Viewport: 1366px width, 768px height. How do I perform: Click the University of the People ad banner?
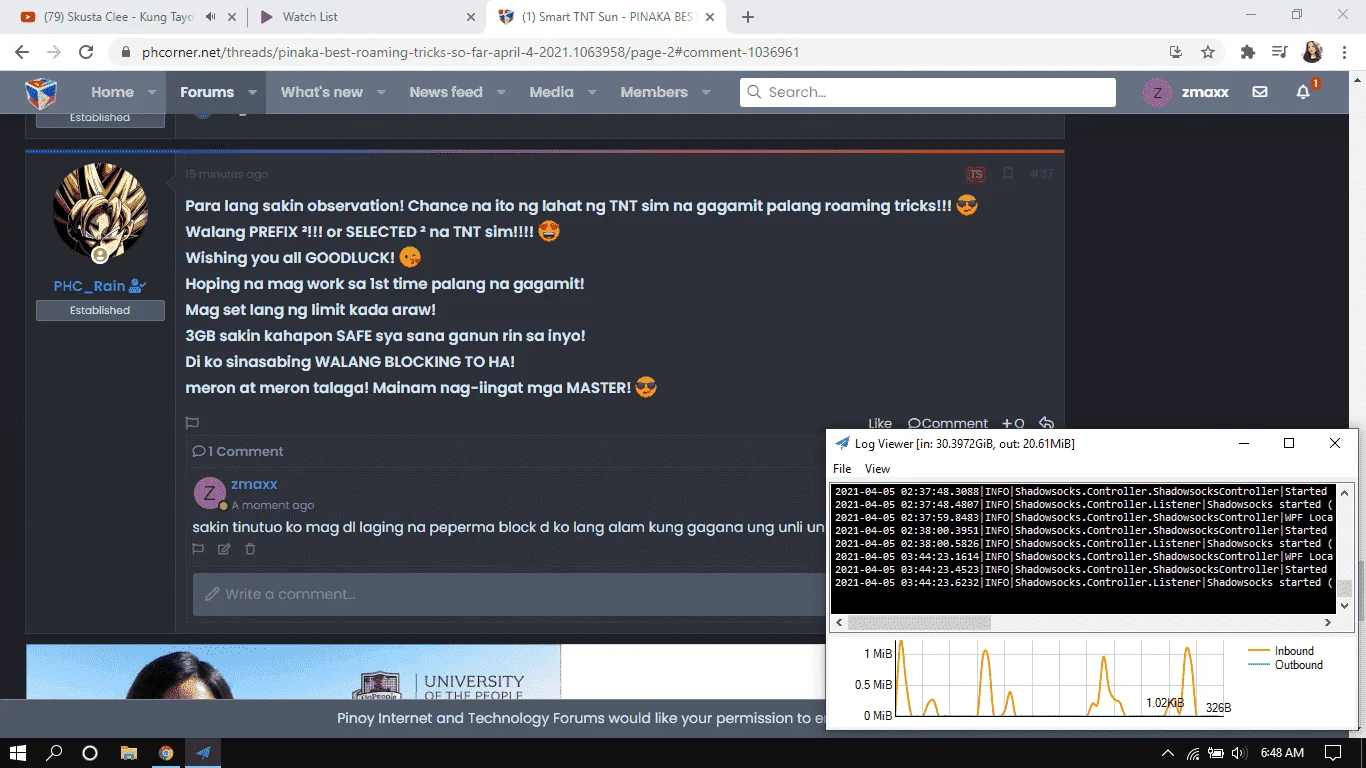(293, 672)
